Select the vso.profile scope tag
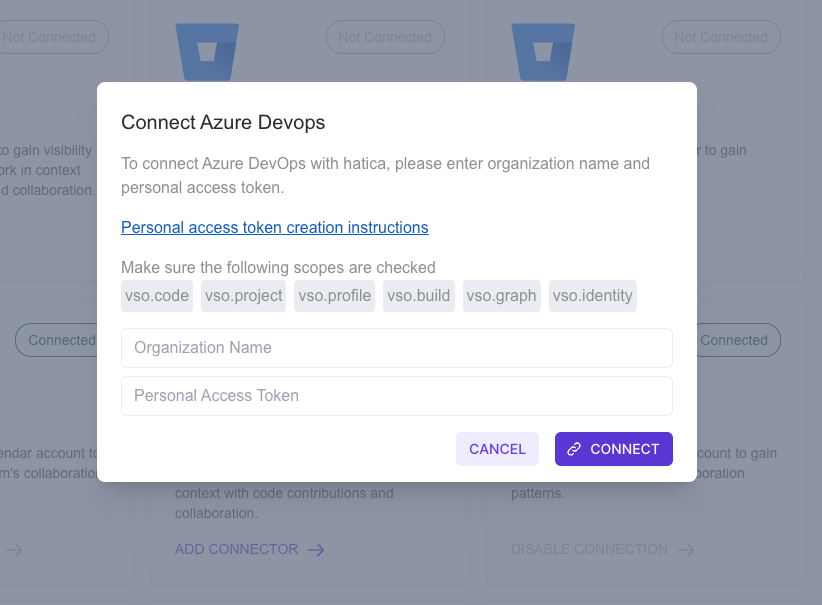822x605 pixels. 334,296
